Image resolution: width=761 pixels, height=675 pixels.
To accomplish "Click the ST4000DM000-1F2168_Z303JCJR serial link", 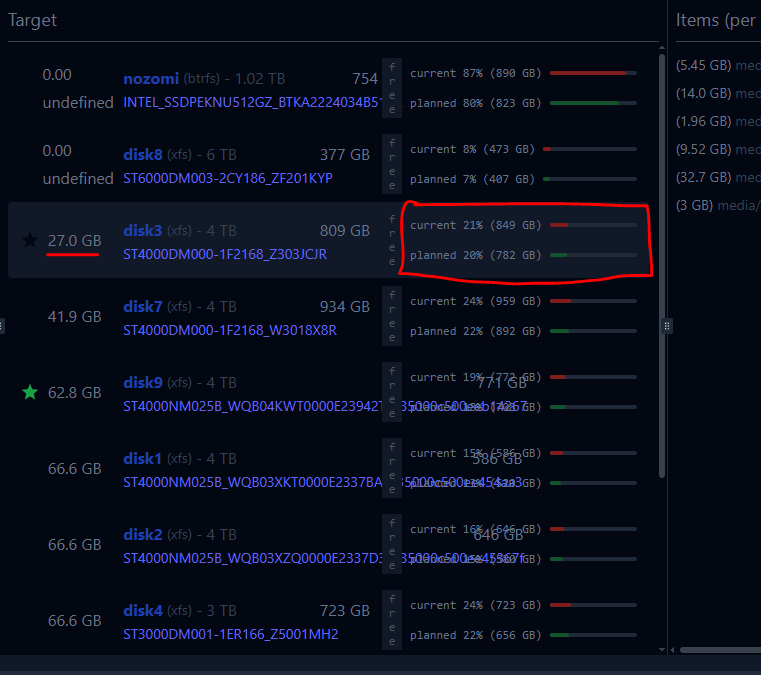I will (225, 254).
